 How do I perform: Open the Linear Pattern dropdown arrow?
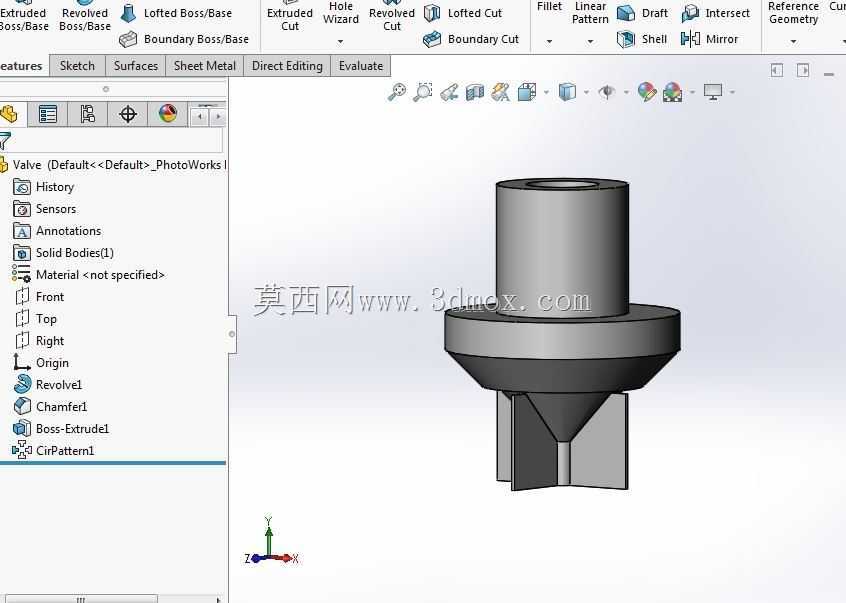pyautogui.click(x=590, y=41)
